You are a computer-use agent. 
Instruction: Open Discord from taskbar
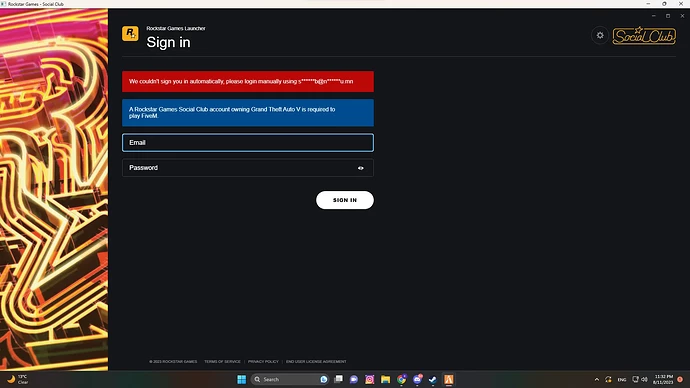tap(417, 379)
